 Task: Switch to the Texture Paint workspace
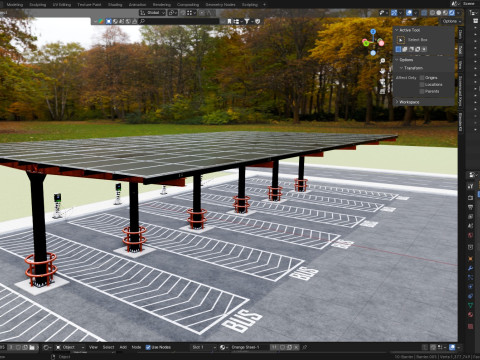tap(89, 5)
